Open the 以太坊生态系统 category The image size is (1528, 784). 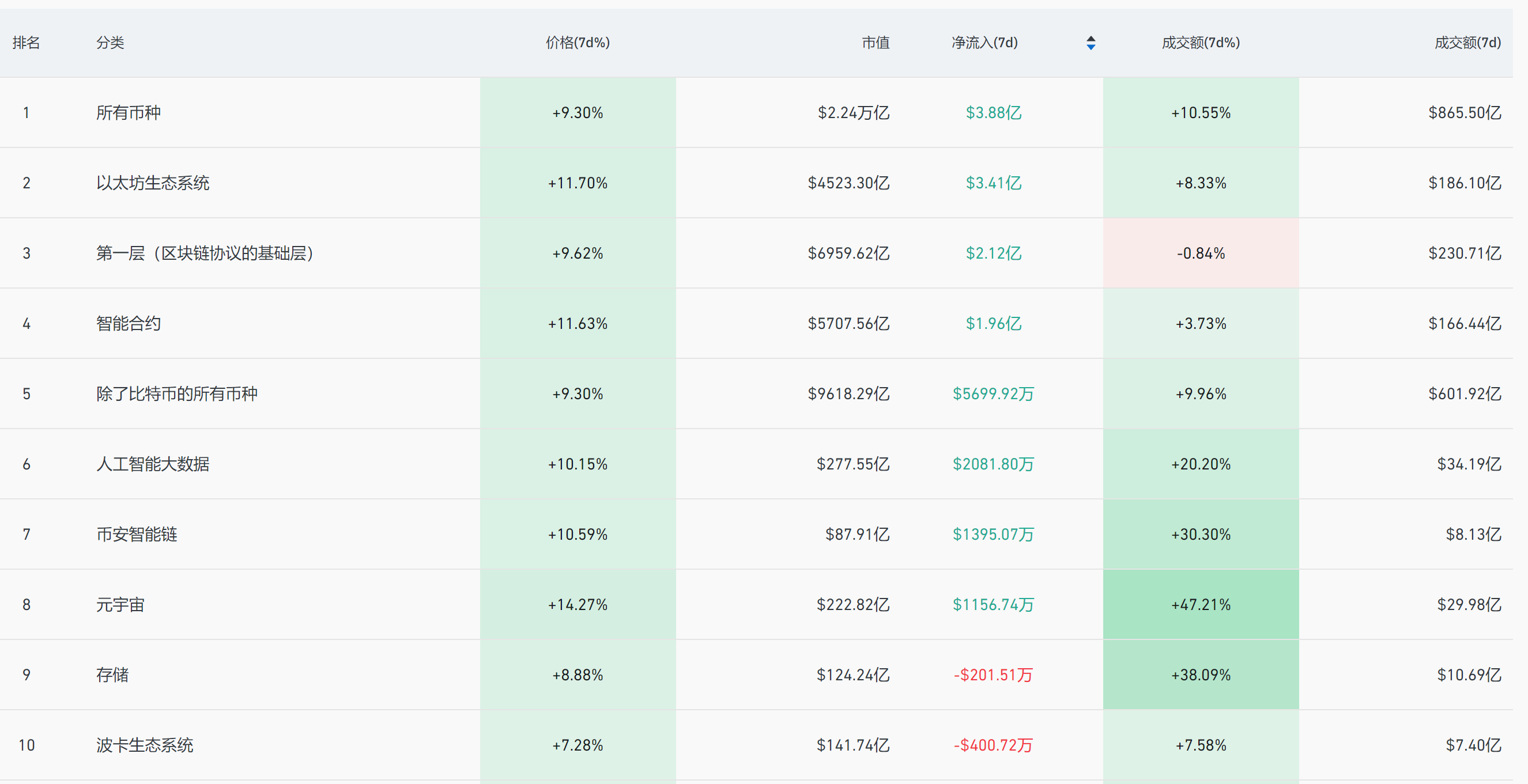(x=152, y=183)
